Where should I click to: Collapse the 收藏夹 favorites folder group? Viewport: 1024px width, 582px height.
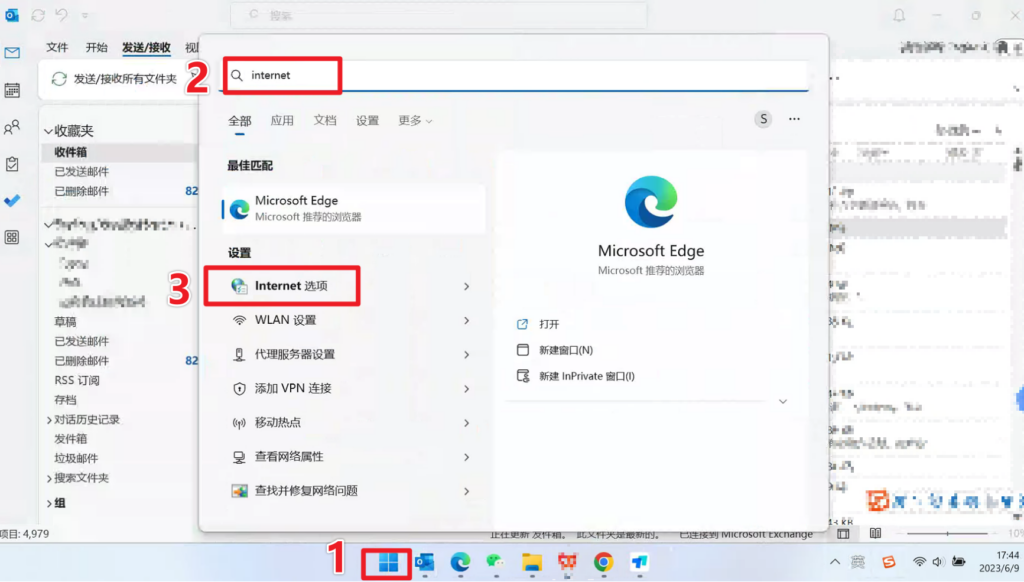point(47,131)
